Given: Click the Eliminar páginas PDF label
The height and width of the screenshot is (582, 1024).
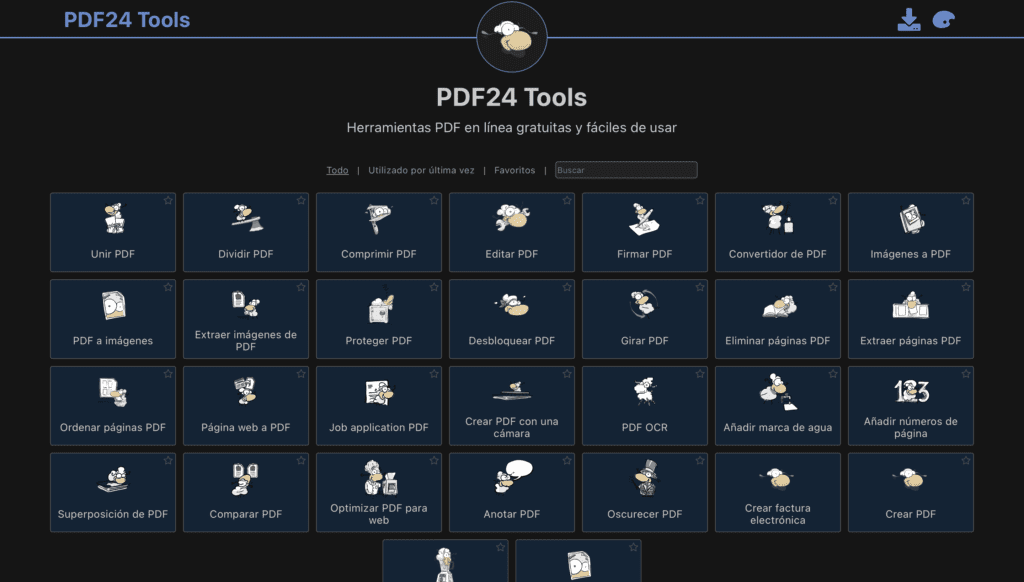Looking at the screenshot, I should [777, 341].
